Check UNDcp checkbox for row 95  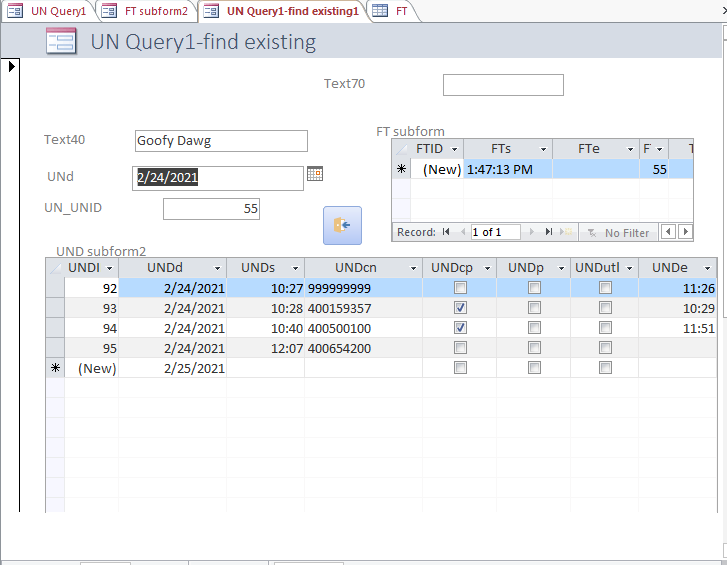460,348
